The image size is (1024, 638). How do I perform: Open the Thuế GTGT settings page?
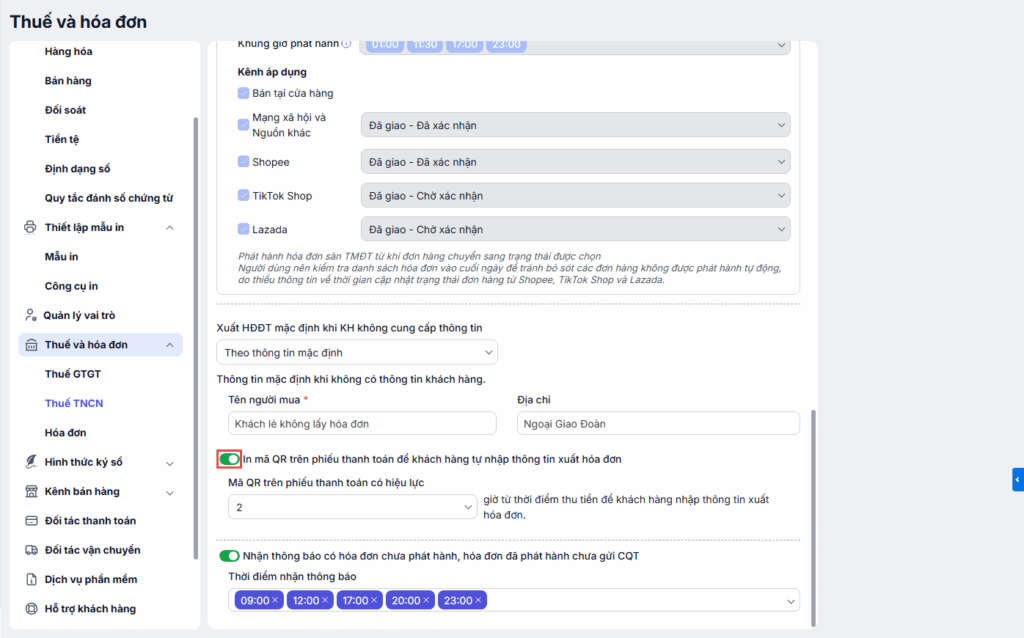(73, 374)
